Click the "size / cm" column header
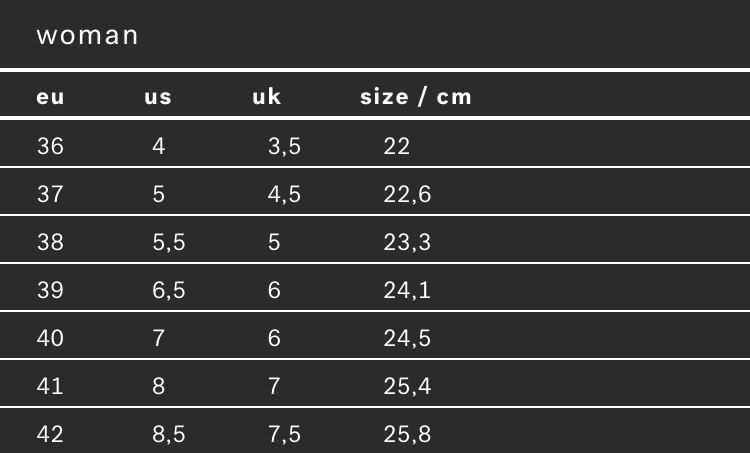The width and height of the screenshot is (750, 453). pyautogui.click(x=415, y=97)
